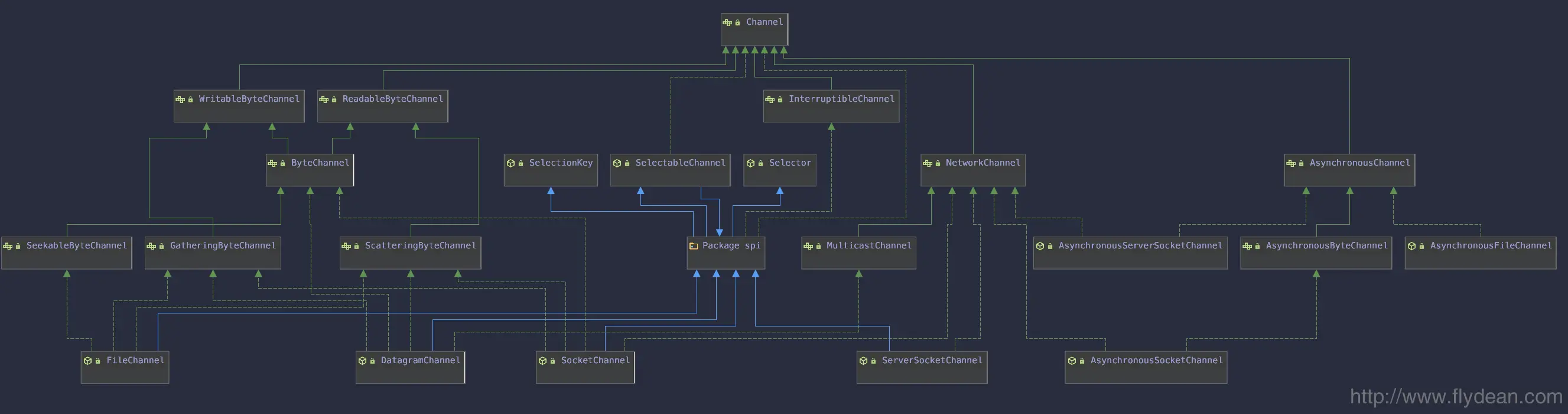Click the AsynchronousFileChannel class icon
Image resolution: width=1568 pixels, height=414 pixels.
[1411, 246]
